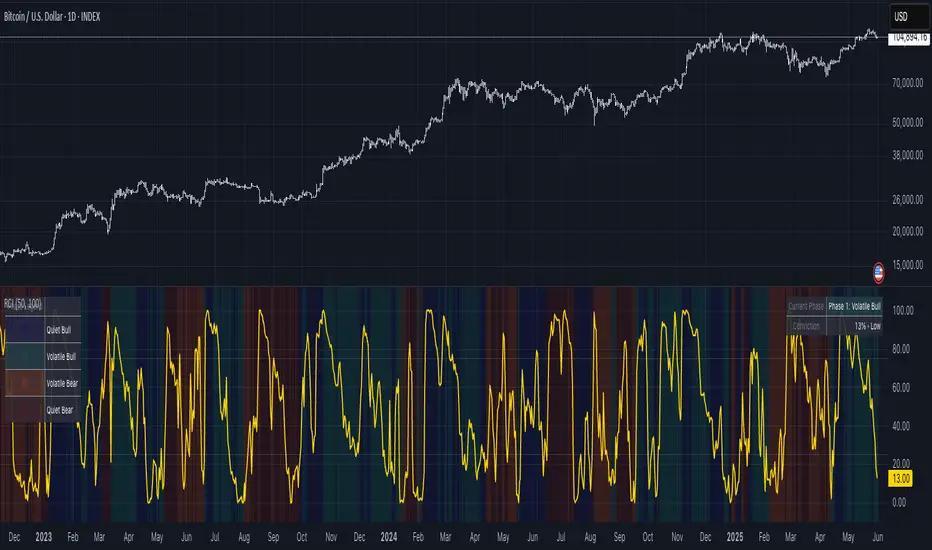
Task: Click the Quiet Bull color swatch
Action: pyautogui.click(x=25, y=329)
